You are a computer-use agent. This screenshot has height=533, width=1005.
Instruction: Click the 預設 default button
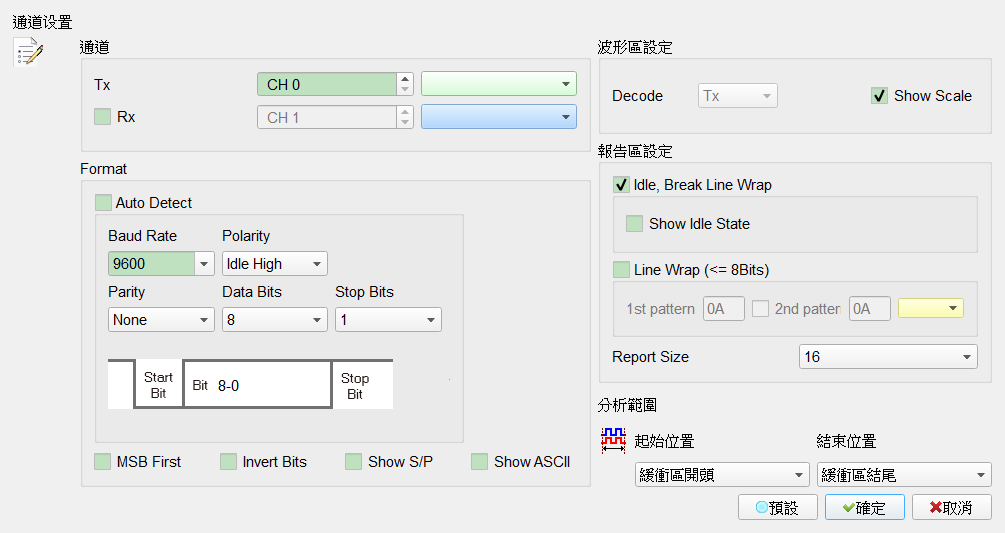(777, 507)
